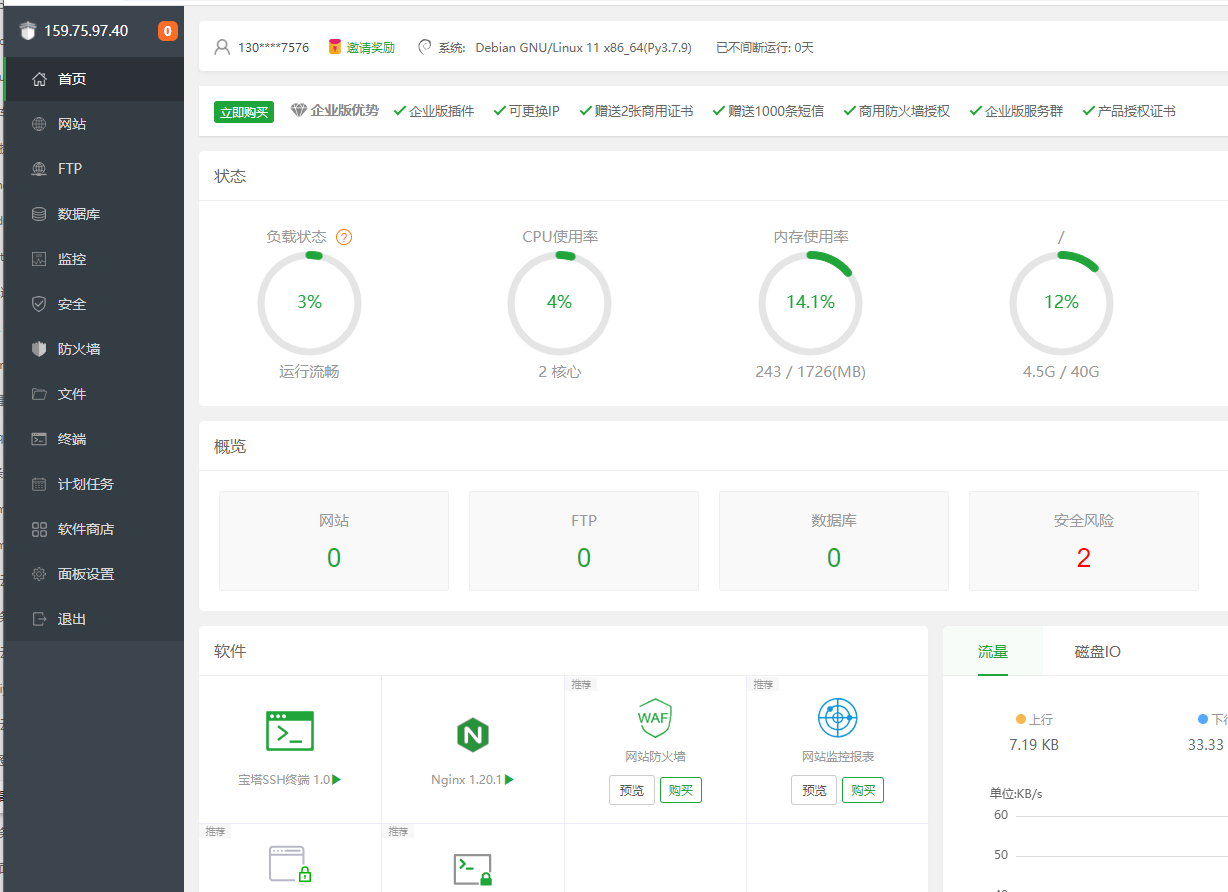Click the 企业版插件 advantage text
This screenshot has width=1228, height=892.
pos(441,111)
